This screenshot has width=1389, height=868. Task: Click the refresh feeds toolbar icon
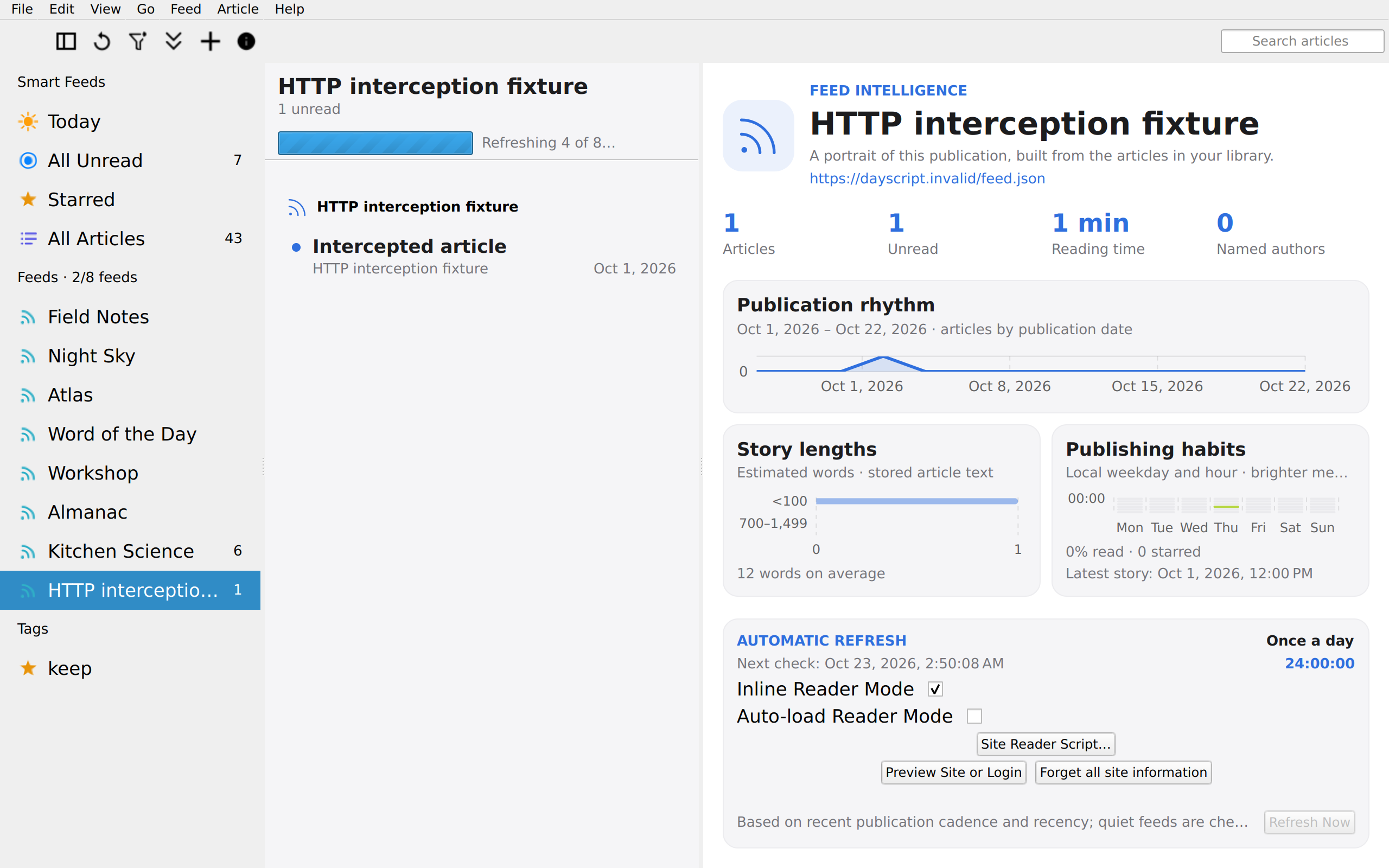click(x=102, y=41)
